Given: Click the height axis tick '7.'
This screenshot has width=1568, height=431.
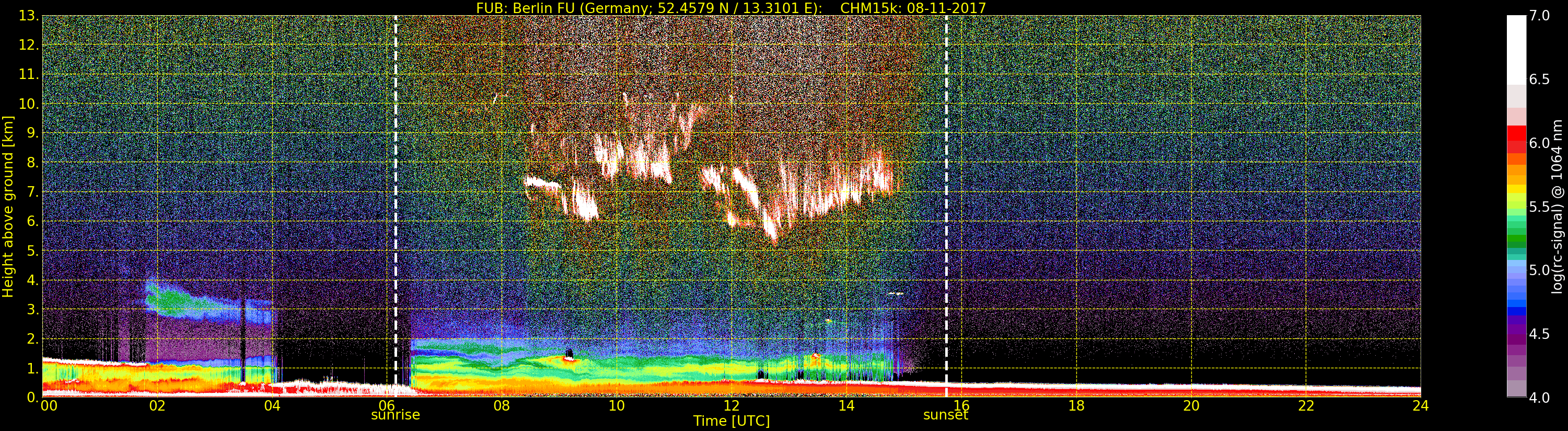Looking at the screenshot, I should (32, 192).
